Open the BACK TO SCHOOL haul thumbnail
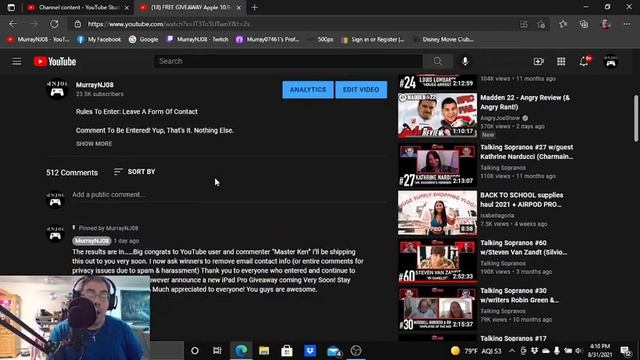The height and width of the screenshot is (360, 640). [x=437, y=213]
